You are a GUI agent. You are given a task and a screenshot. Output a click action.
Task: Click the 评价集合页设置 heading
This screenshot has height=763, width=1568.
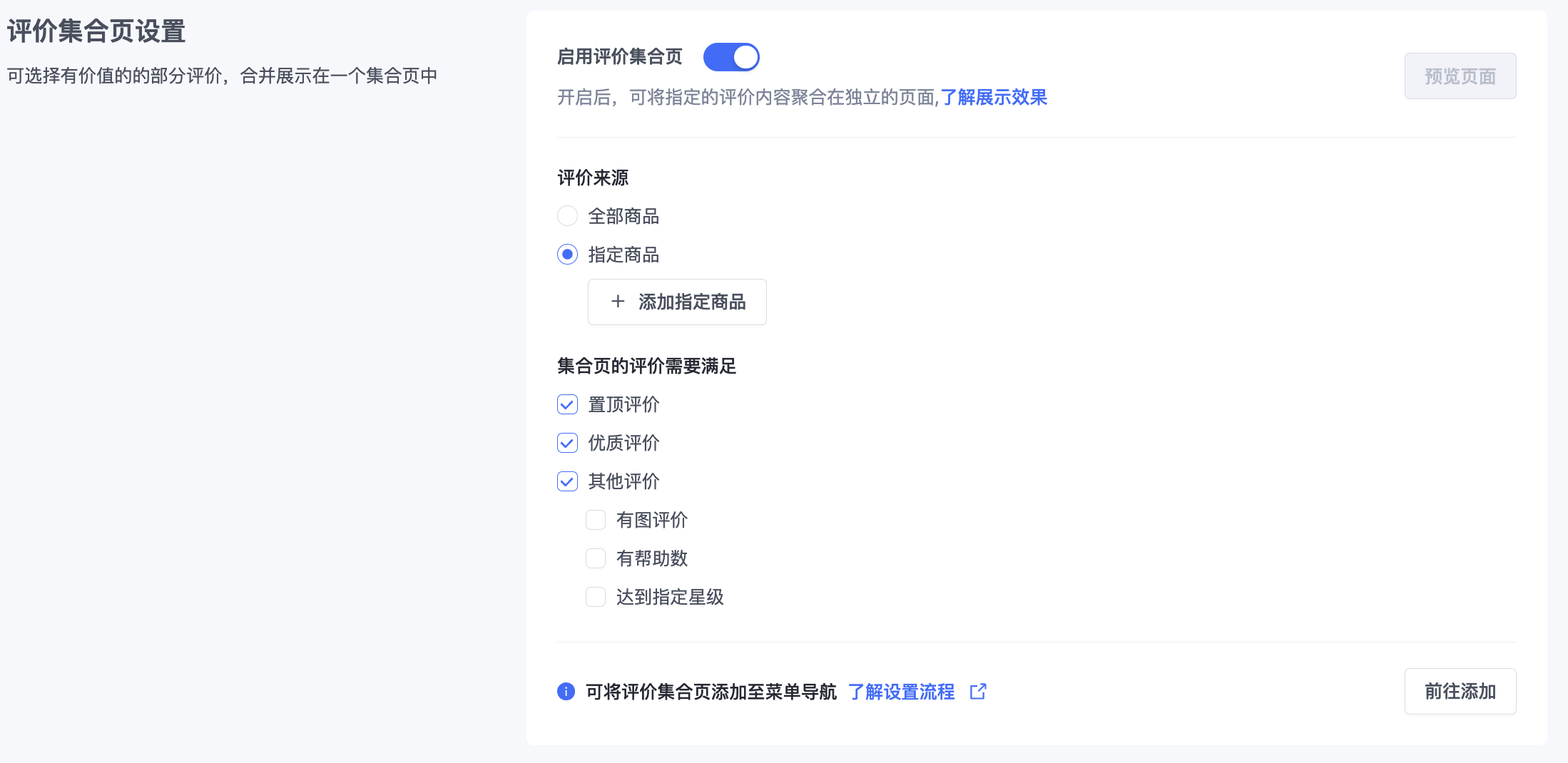(96, 31)
